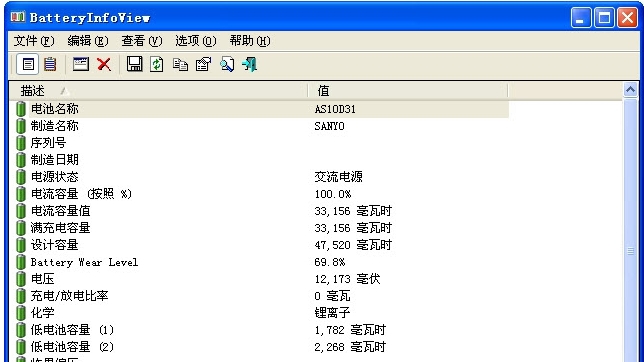
Task: Select the AS10D31 value
Action: point(335,109)
